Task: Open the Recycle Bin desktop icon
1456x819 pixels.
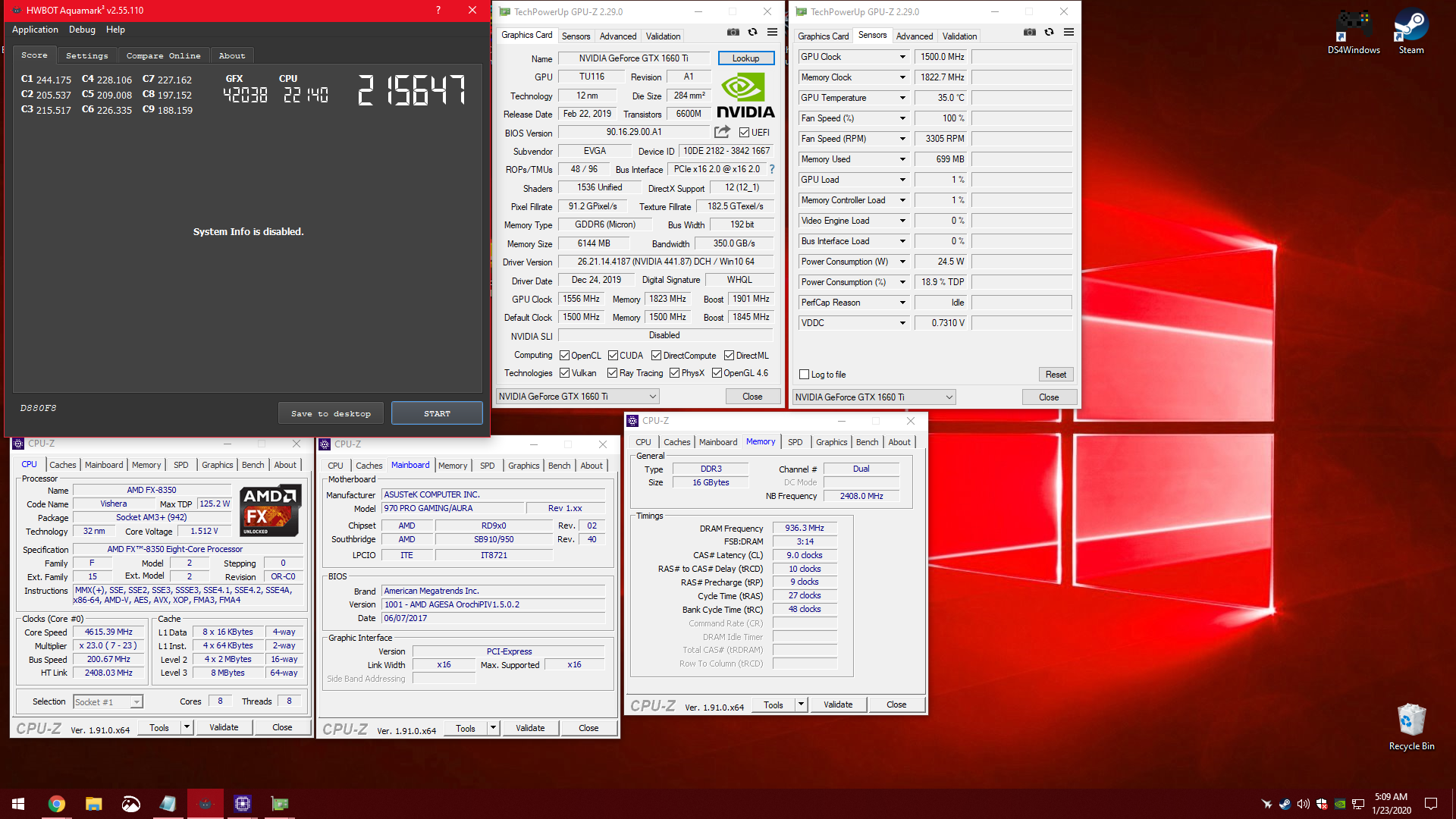Action: (x=1411, y=726)
